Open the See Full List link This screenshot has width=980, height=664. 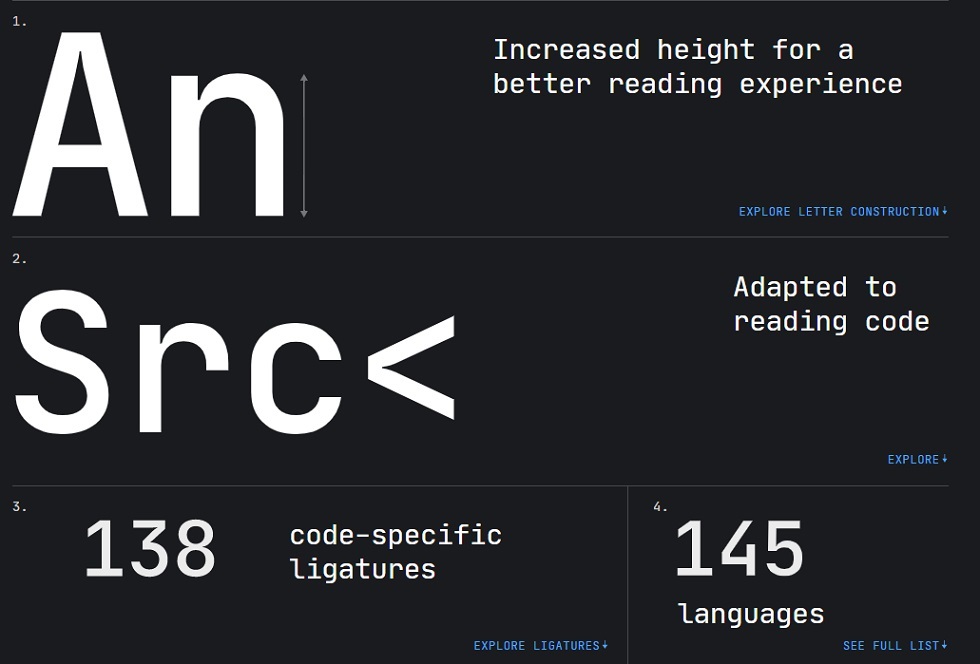(x=895, y=645)
